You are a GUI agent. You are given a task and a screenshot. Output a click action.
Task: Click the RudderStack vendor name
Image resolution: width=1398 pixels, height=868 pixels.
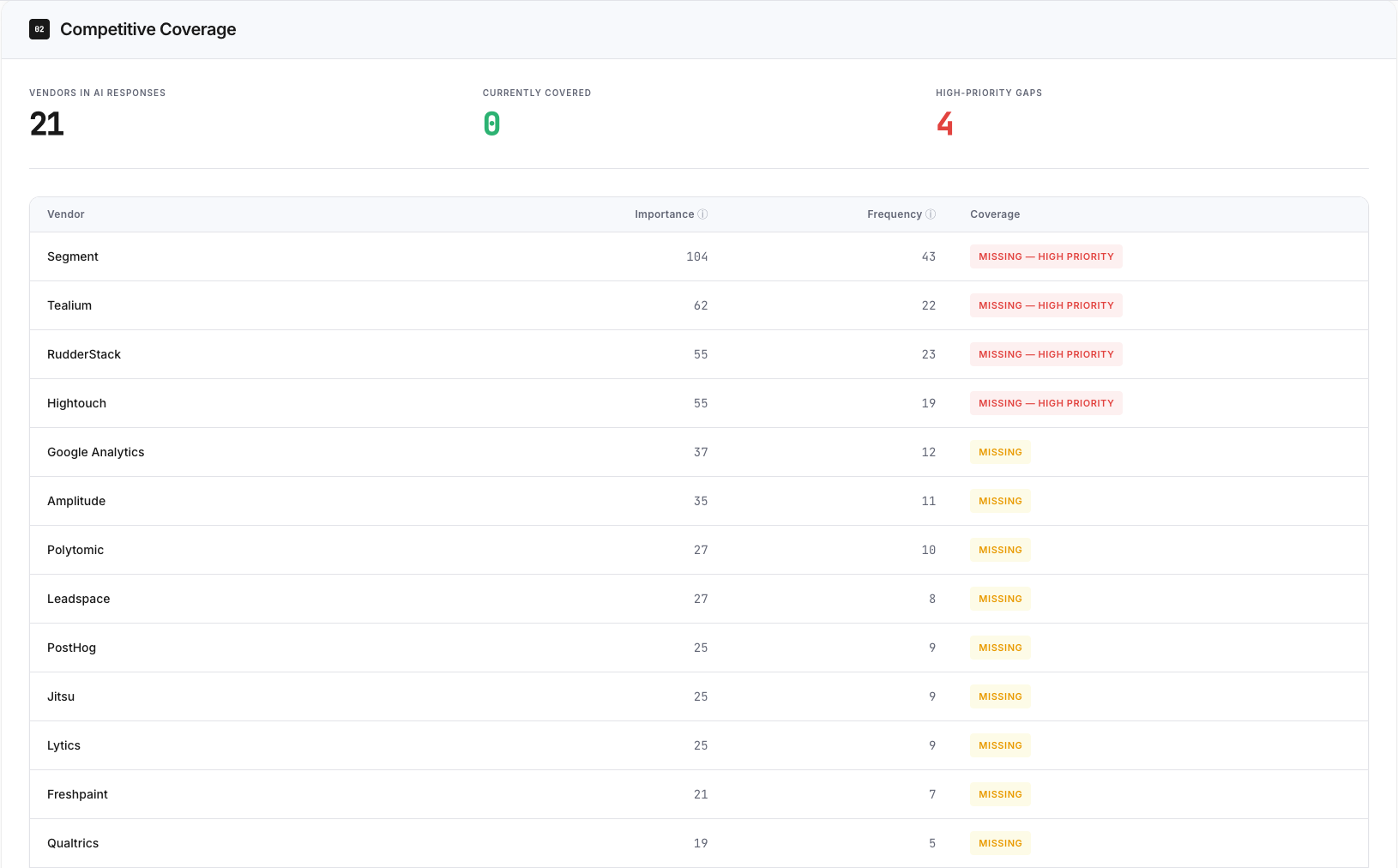point(84,354)
